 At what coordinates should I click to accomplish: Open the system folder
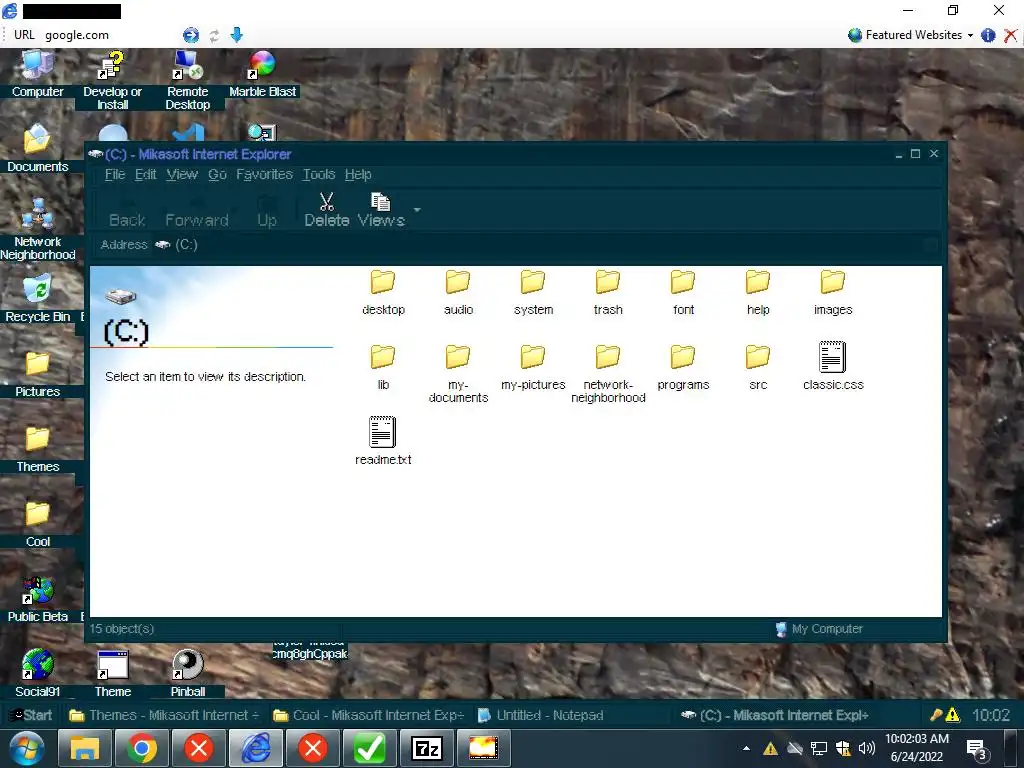533,293
